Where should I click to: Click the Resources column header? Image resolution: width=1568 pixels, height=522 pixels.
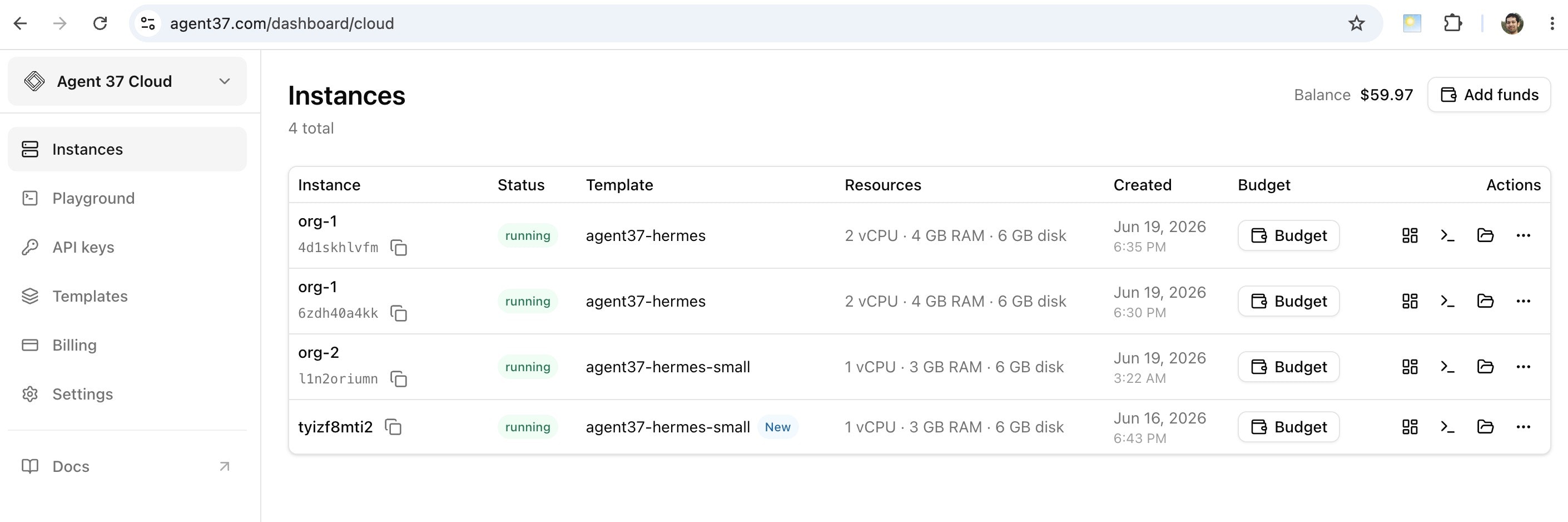click(882, 185)
